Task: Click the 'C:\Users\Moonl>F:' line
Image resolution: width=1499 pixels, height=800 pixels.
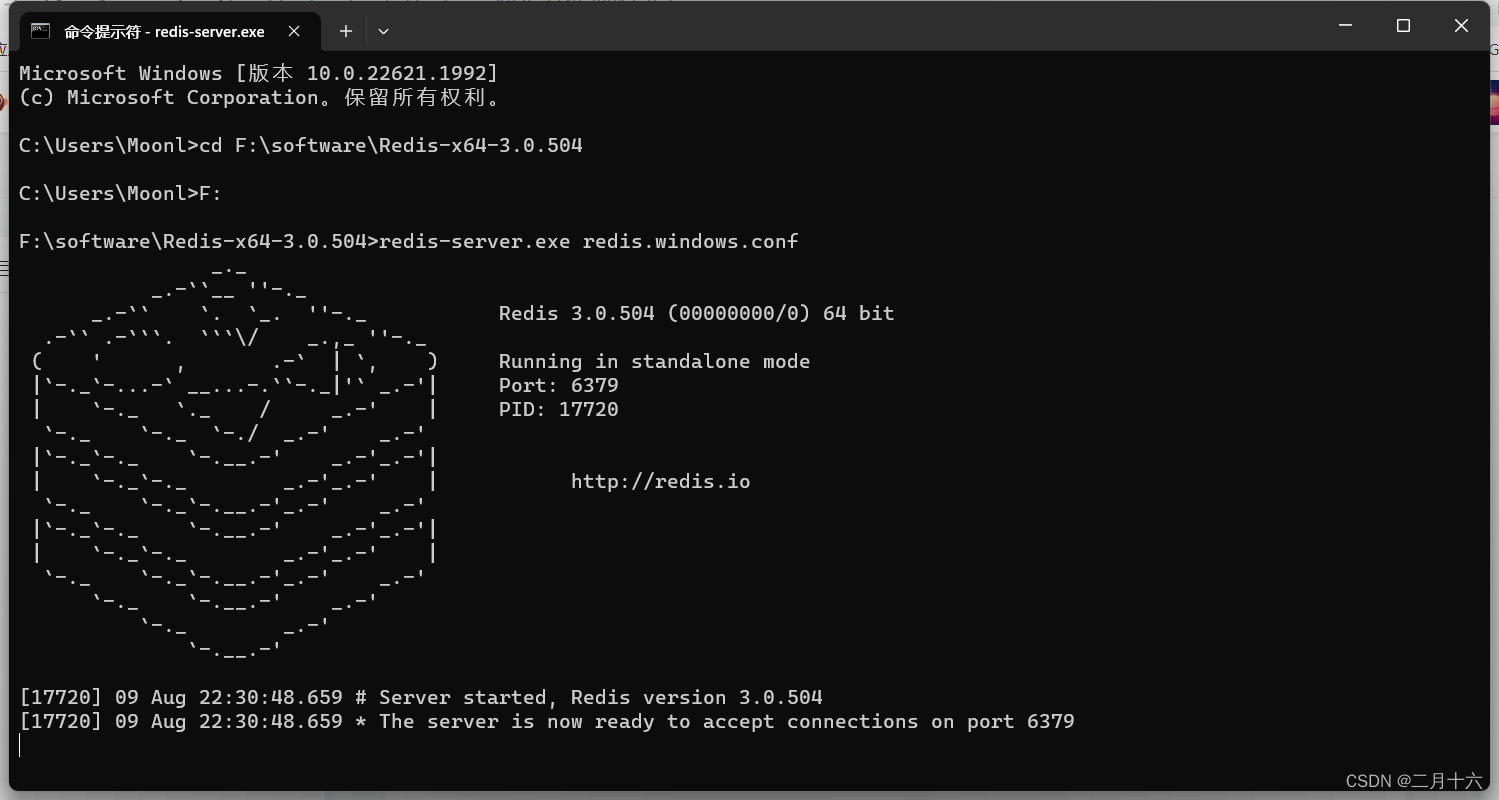Action: [x=120, y=194]
